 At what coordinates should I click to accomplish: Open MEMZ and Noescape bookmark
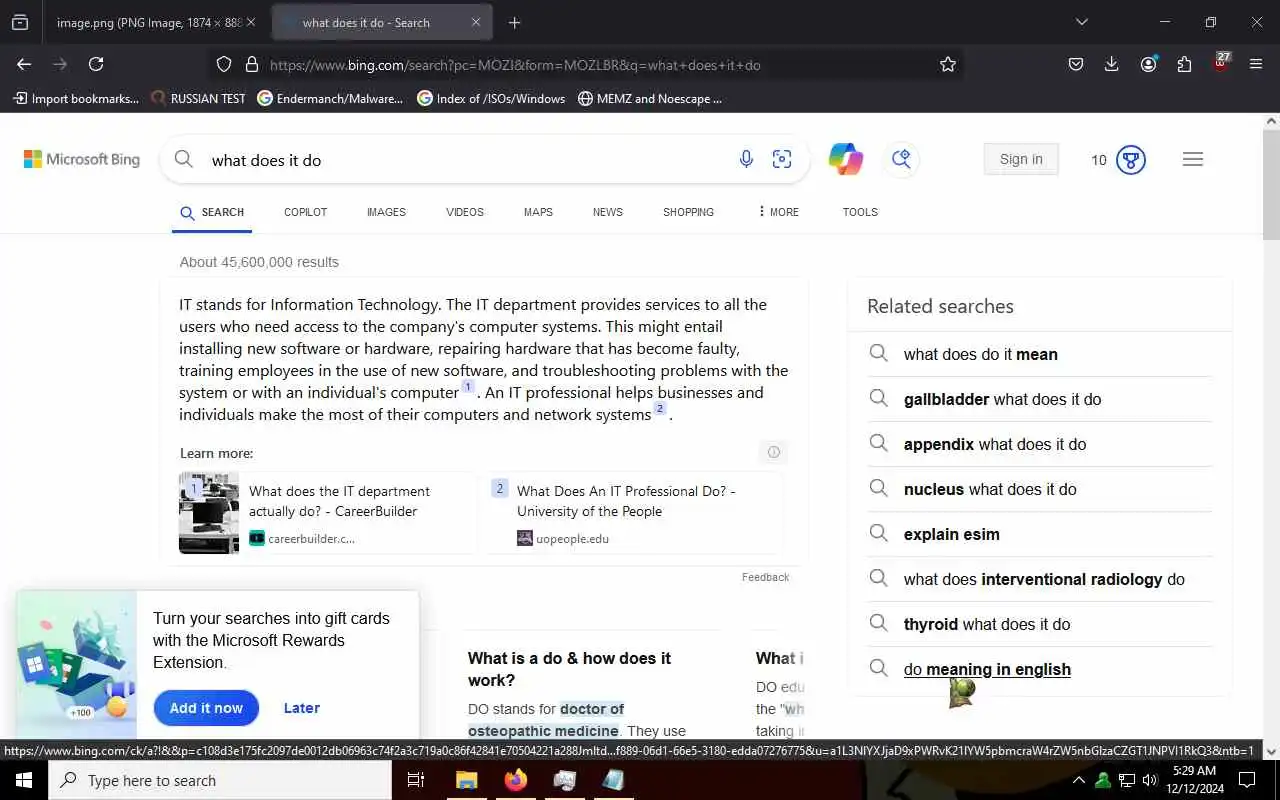[x=650, y=98]
